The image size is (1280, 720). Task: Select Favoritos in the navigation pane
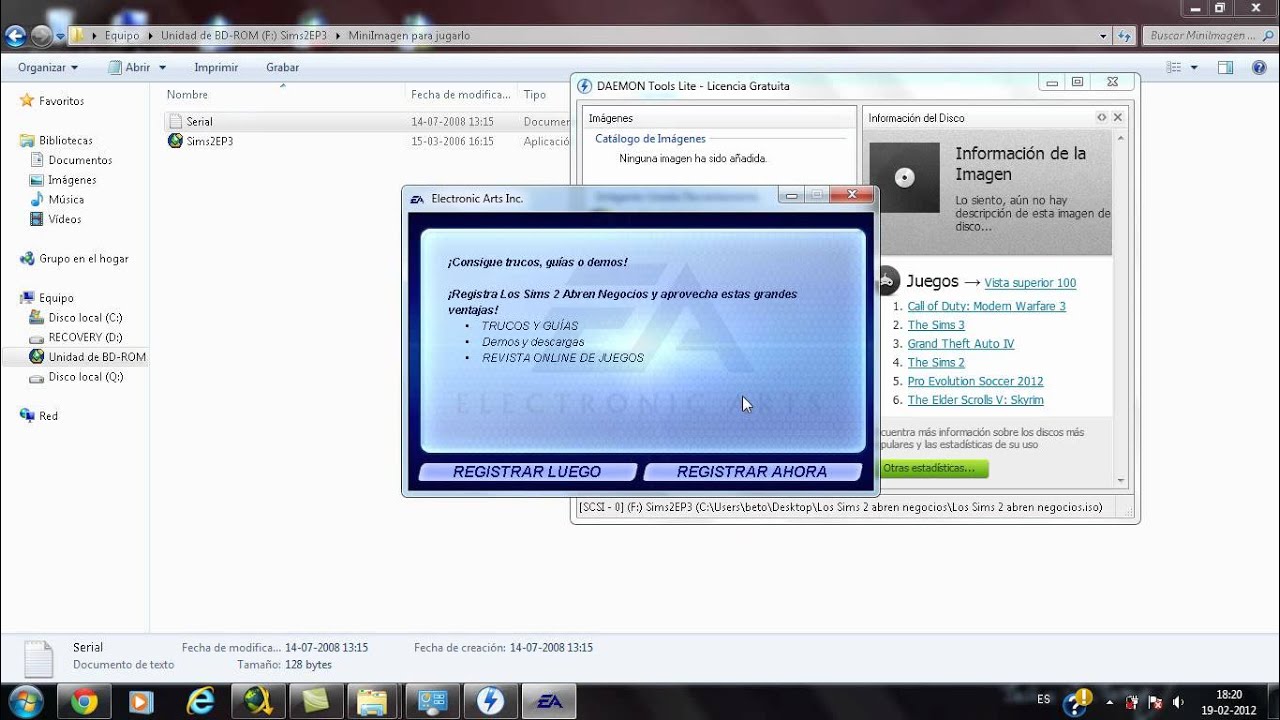61,101
